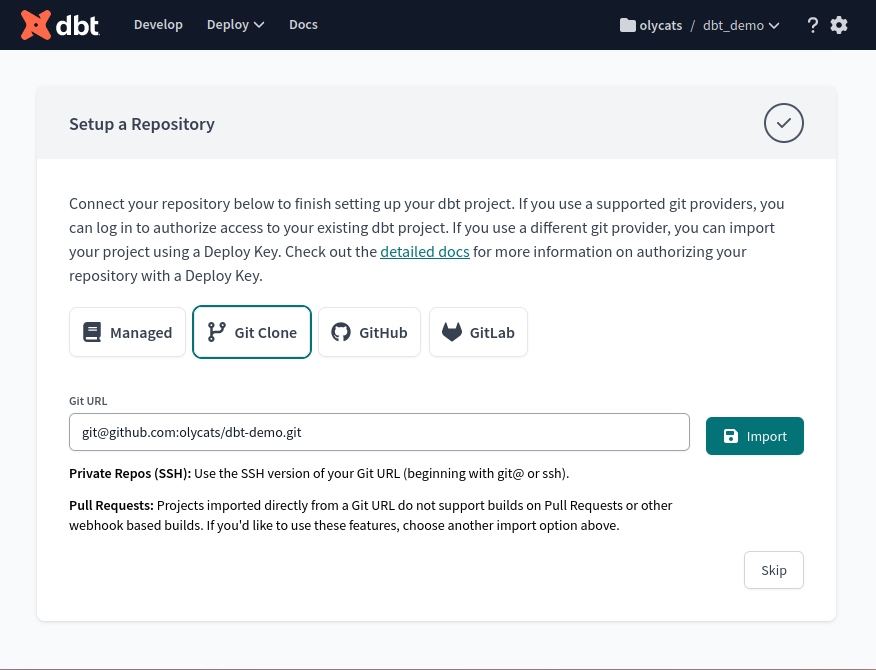Click the GitHub octocat icon
Image resolution: width=876 pixels, height=670 pixels.
342,332
